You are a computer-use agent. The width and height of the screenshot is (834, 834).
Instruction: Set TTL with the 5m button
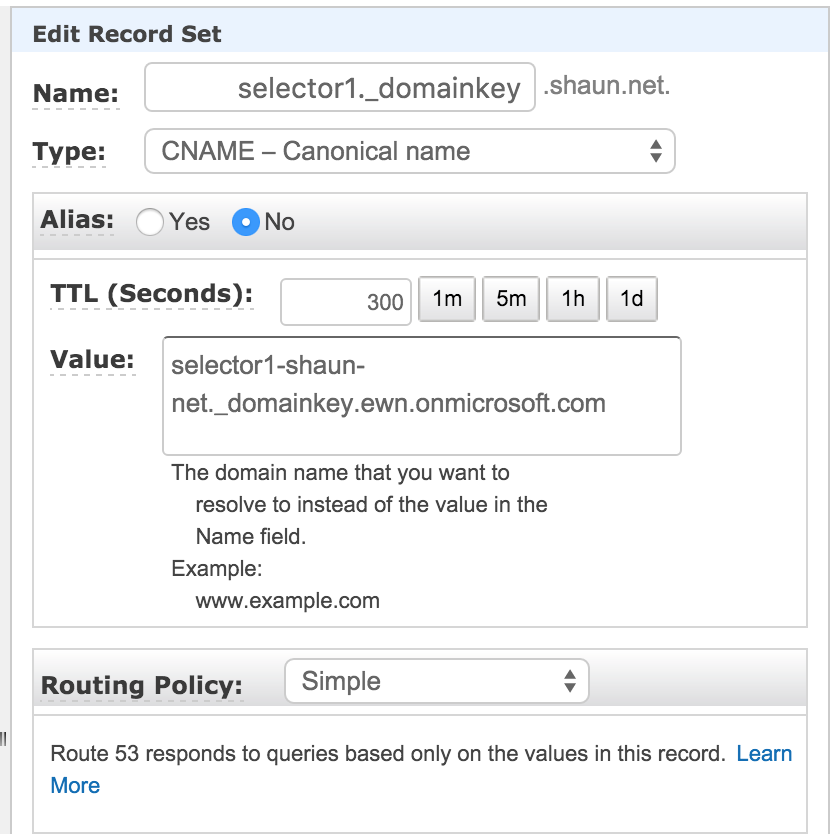coord(511,299)
